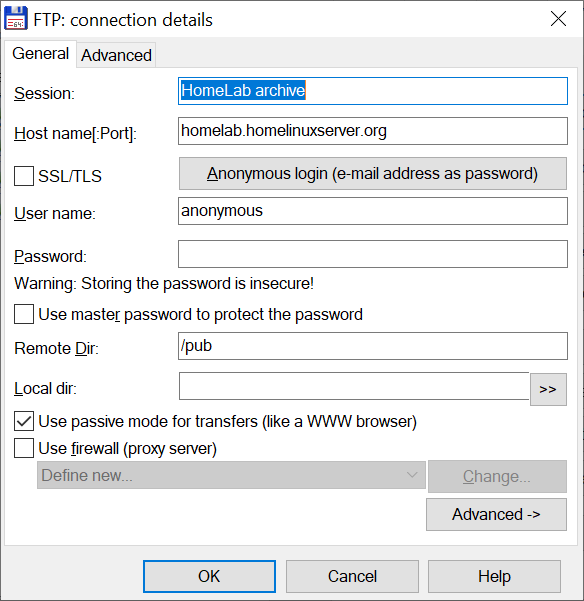Close the FTP connection details dialog
Screen dimensions: 584x601
point(558,18)
